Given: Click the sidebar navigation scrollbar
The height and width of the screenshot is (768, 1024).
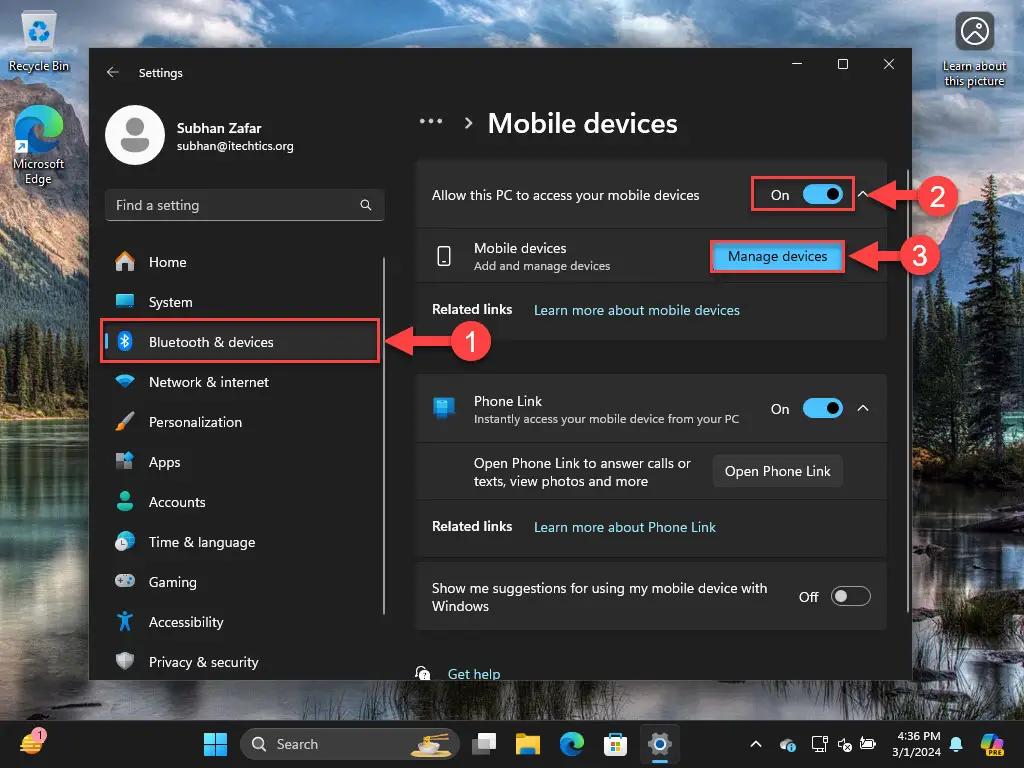Looking at the screenshot, I should point(384,436).
